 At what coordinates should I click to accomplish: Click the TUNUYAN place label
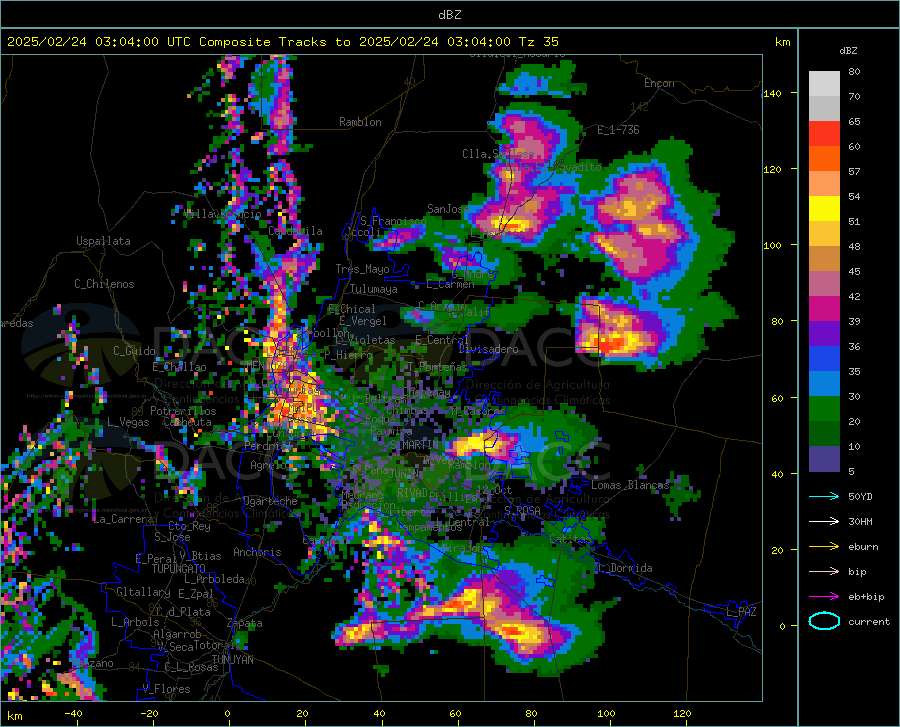point(232,660)
